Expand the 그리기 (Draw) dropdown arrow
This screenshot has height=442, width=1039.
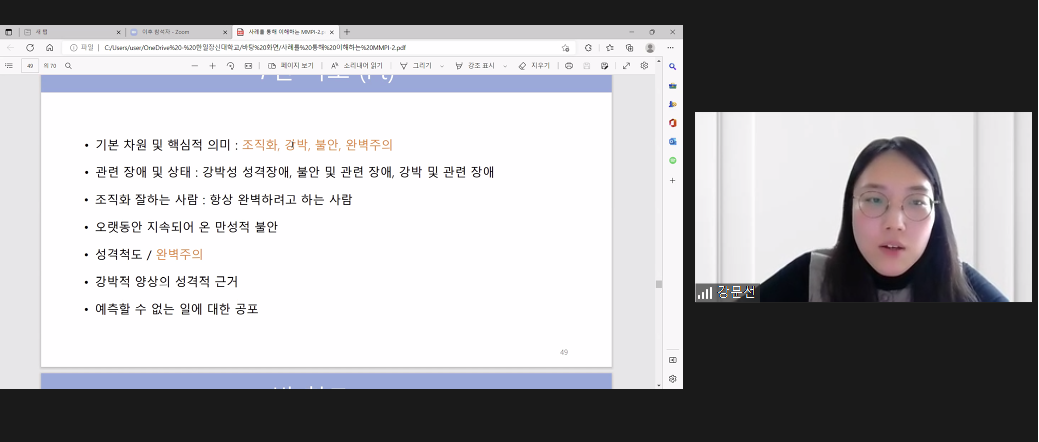coord(441,66)
